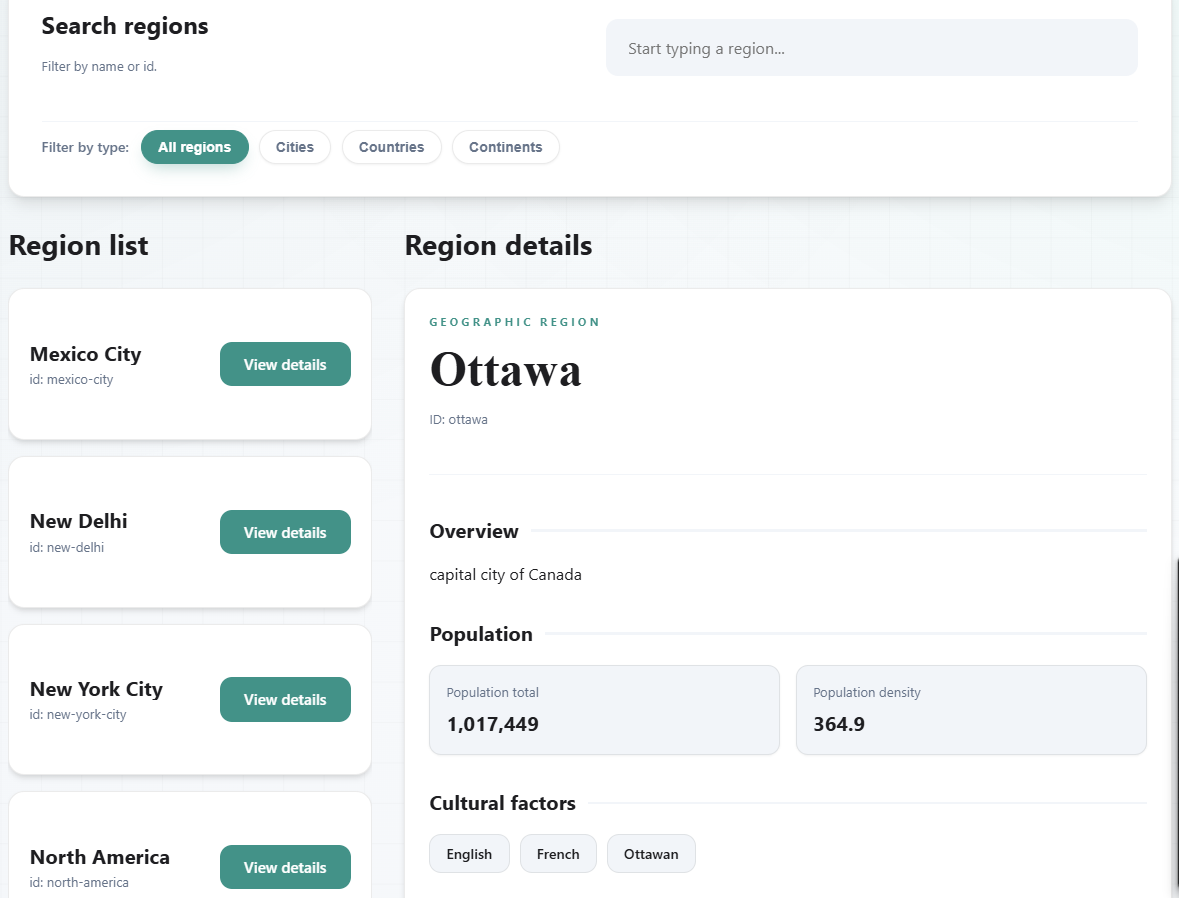
Task: View details for New York City
Action: click(285, 699)
